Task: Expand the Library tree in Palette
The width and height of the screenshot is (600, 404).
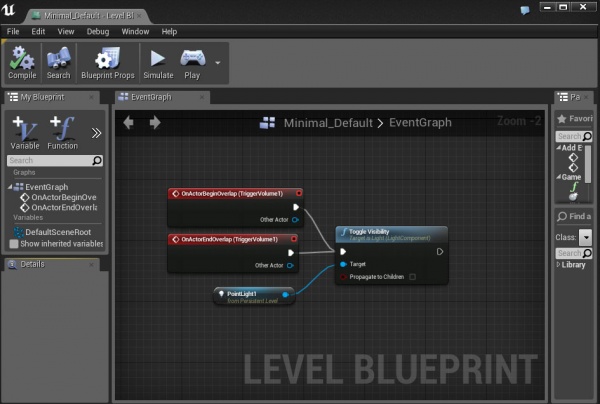Action: click(558, 264)
